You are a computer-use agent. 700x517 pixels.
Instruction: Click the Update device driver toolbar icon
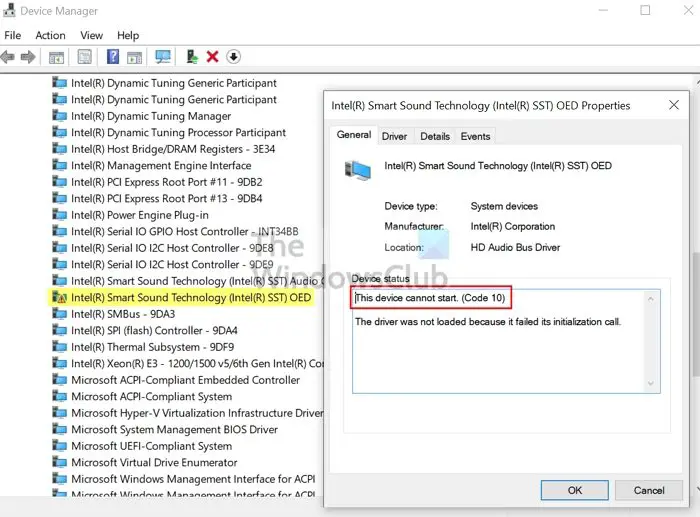[192, 57]
